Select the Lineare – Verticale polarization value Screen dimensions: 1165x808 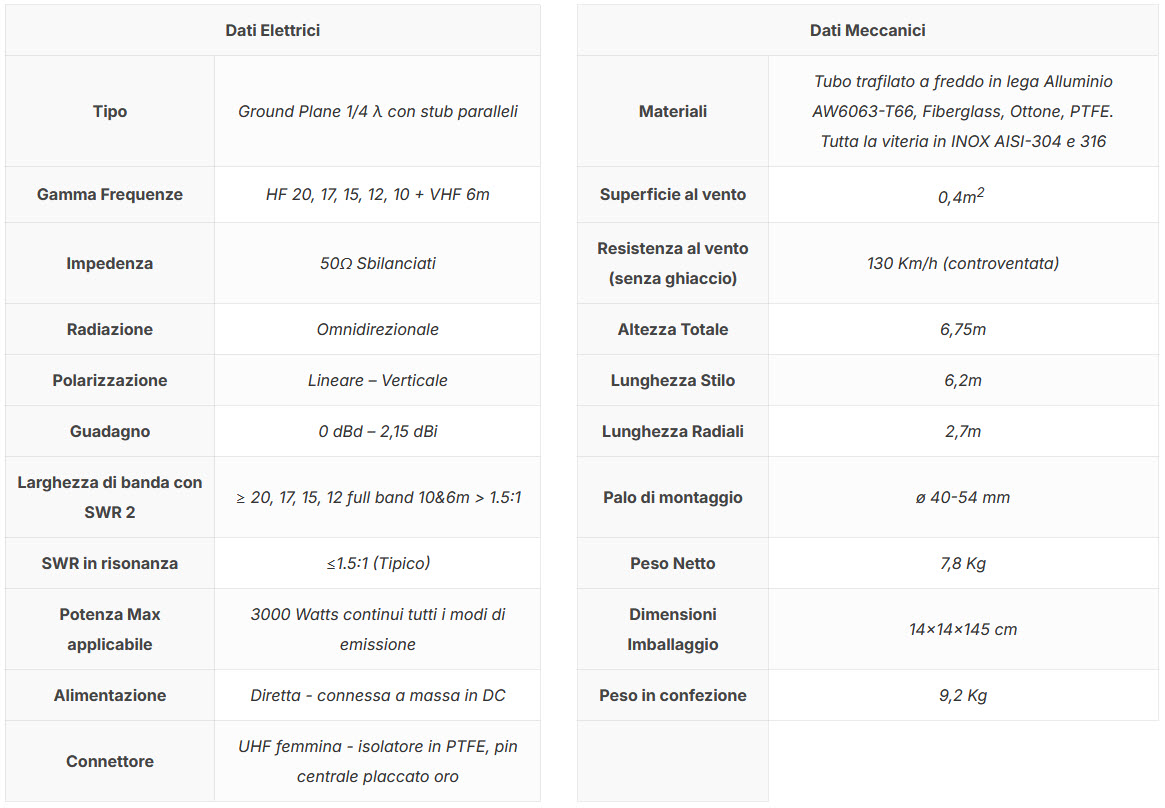(x=377, y=380)
